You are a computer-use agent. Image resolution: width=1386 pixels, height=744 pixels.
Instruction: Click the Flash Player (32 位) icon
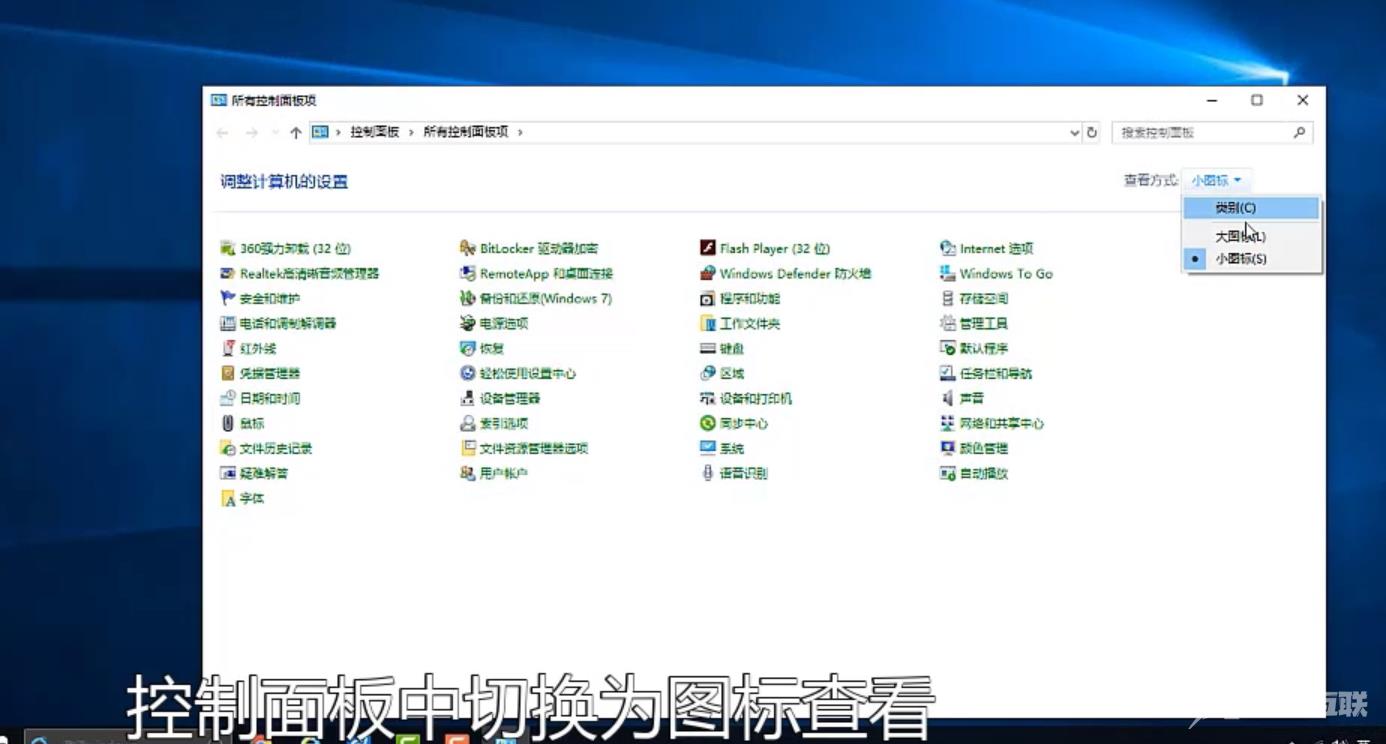pyautogui.click(x=707, y=248)
